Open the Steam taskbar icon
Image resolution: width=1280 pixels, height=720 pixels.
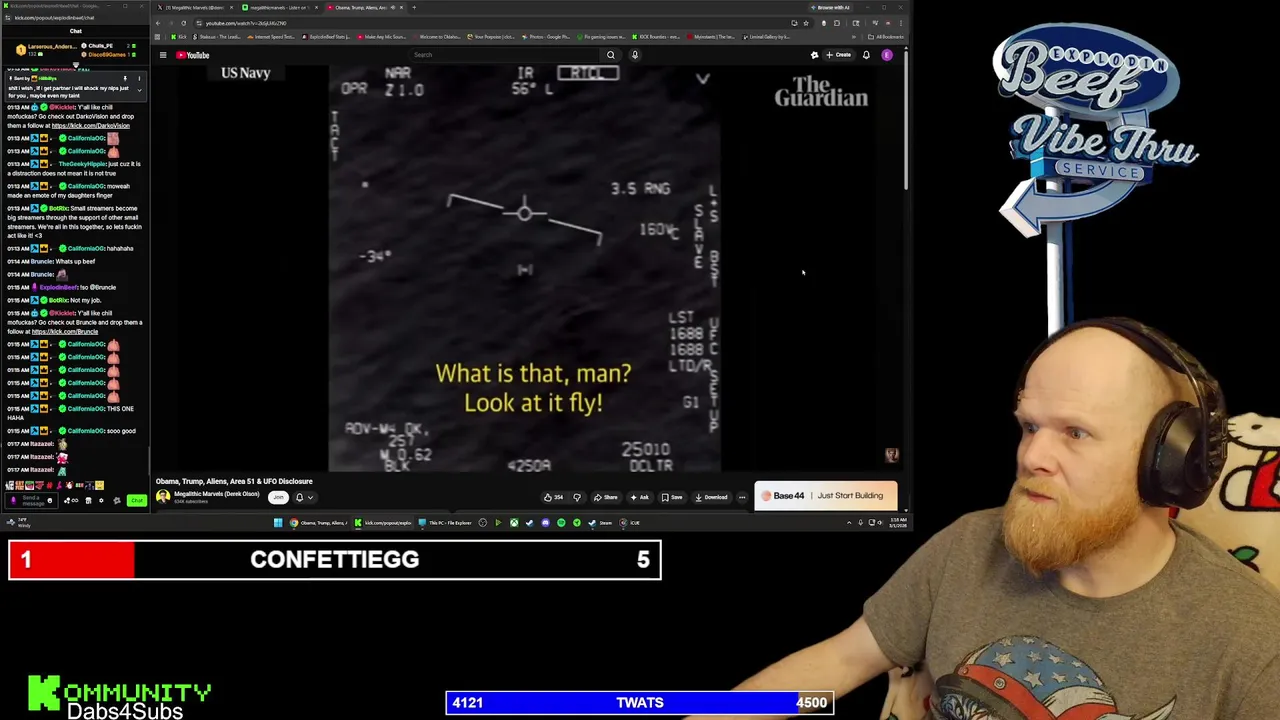[x=598, y=522]
